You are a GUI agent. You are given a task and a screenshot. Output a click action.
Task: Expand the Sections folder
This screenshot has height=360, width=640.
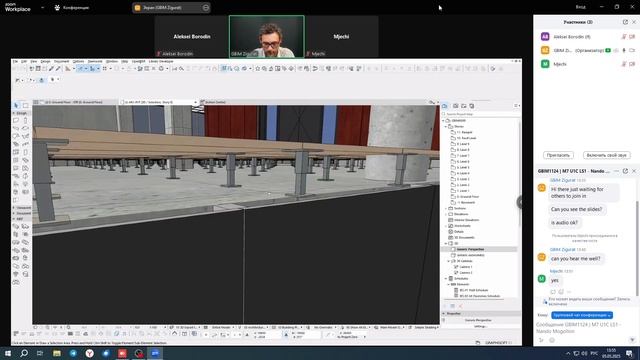pos(446,209)
